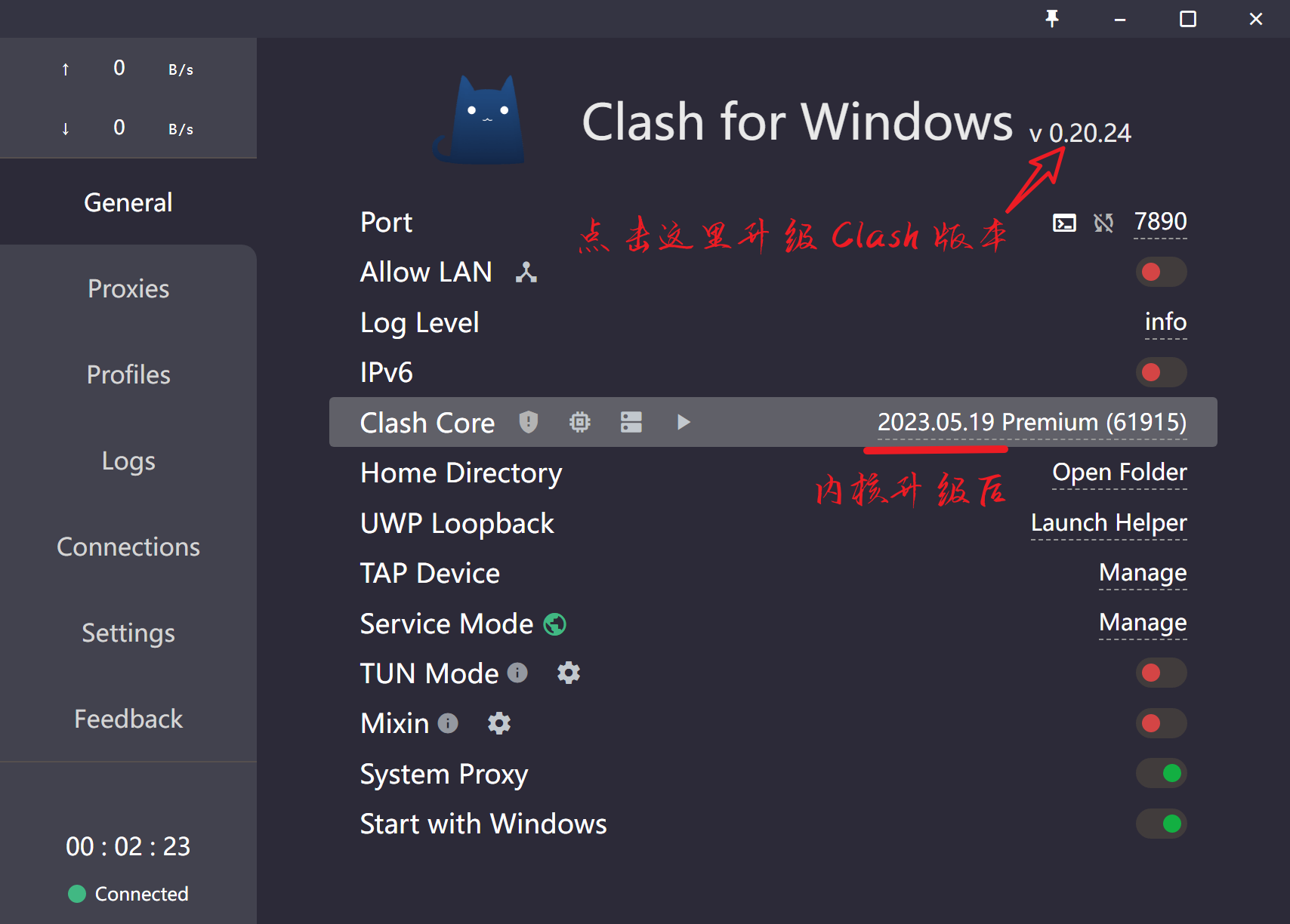This screenshot has width=1290, height=924.
Task: Open the Proxies tab
Action: click(128, 288)
